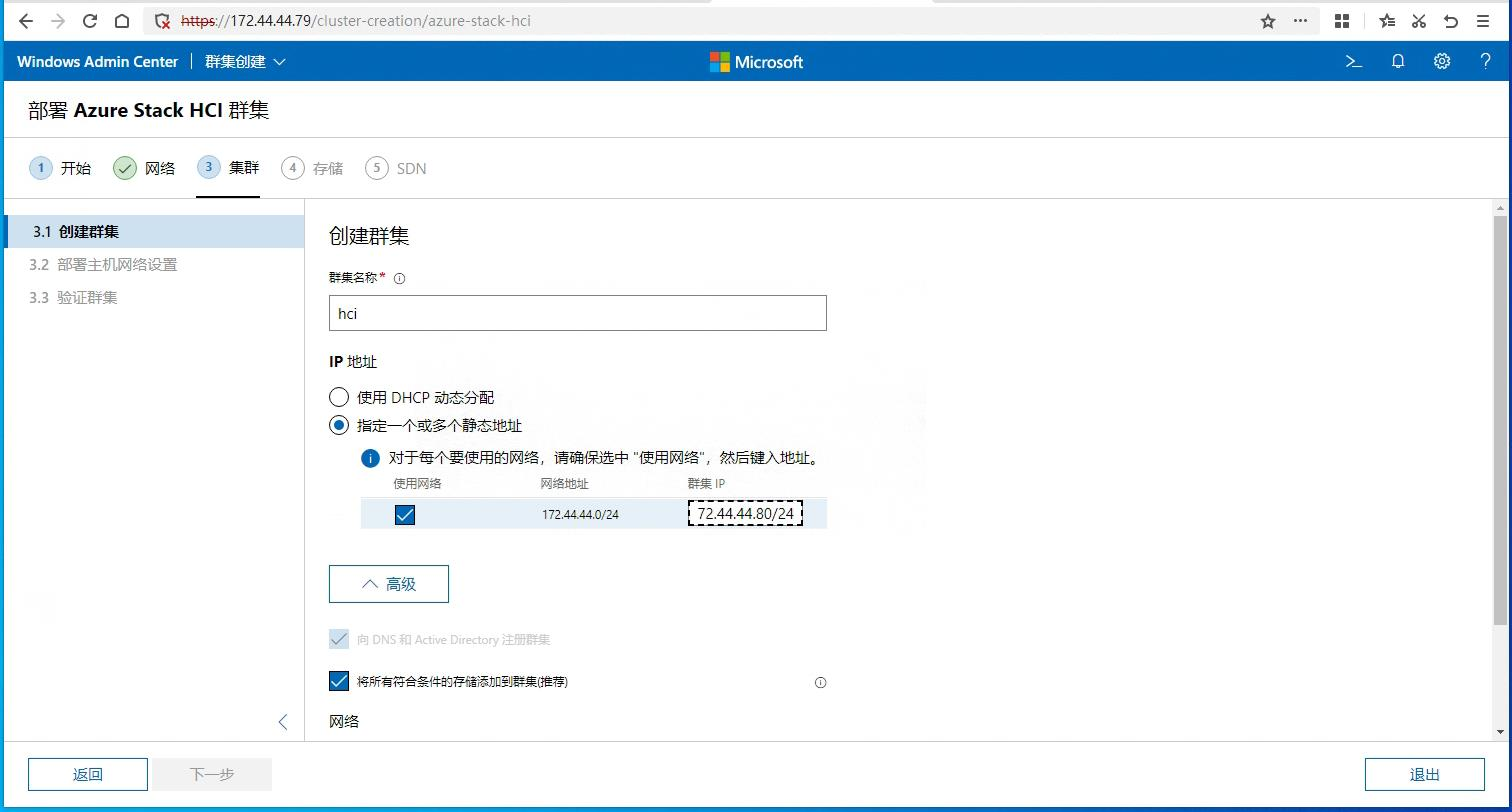Screen dimensions: 1512x812
Task: Click the scrollbar down arrow
Action: pyautogui.click(x=1500, y=732)
